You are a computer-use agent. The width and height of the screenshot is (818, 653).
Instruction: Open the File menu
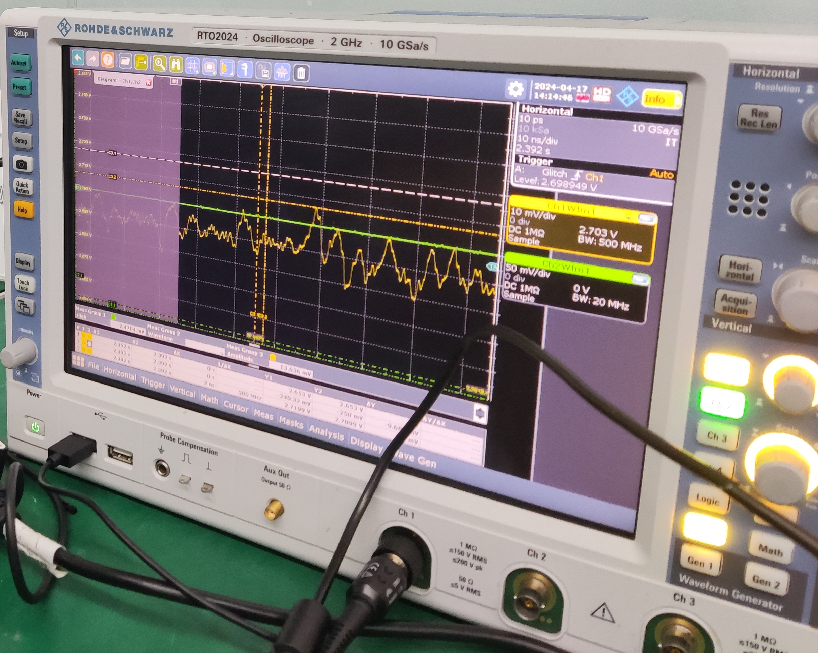93,367
